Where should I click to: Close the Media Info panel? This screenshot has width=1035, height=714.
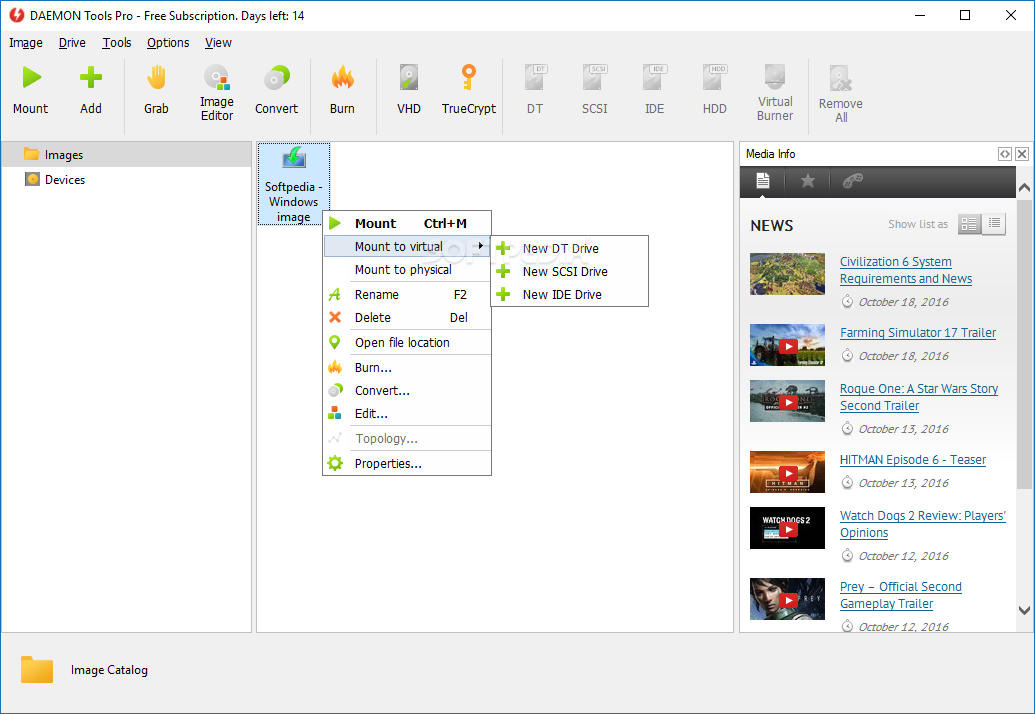[1022, 154]
